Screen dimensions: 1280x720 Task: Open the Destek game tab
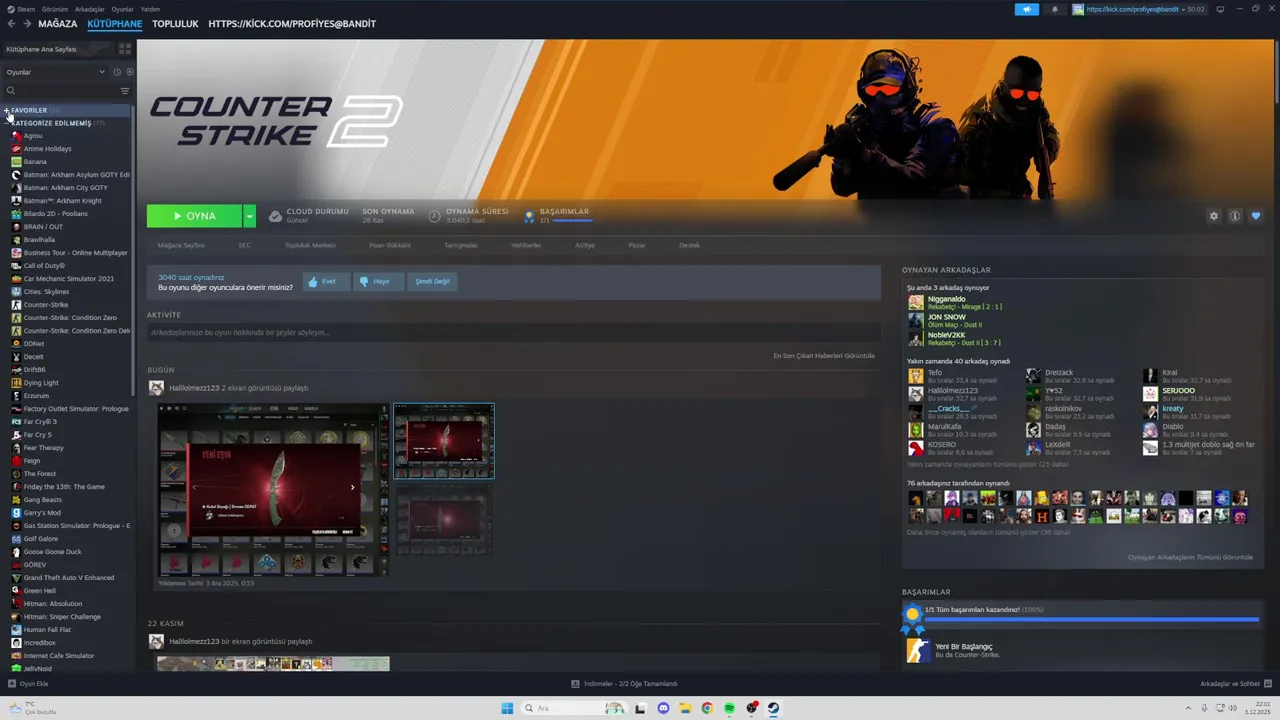click(x=690, y=245)
